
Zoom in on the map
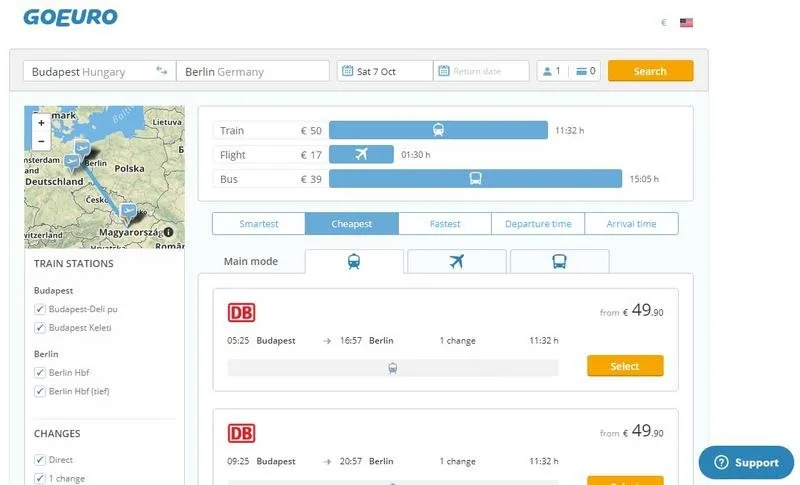pyautogui.click(x=41, y=123)
